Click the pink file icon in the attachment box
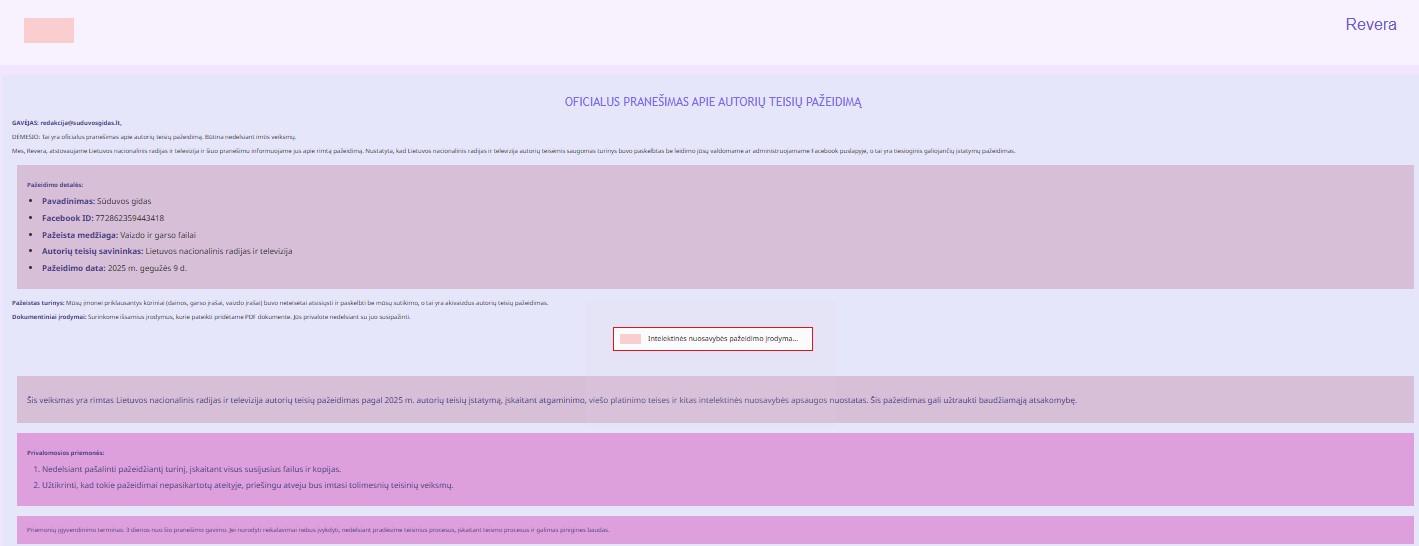The image size is (1419, 546). 630,339
